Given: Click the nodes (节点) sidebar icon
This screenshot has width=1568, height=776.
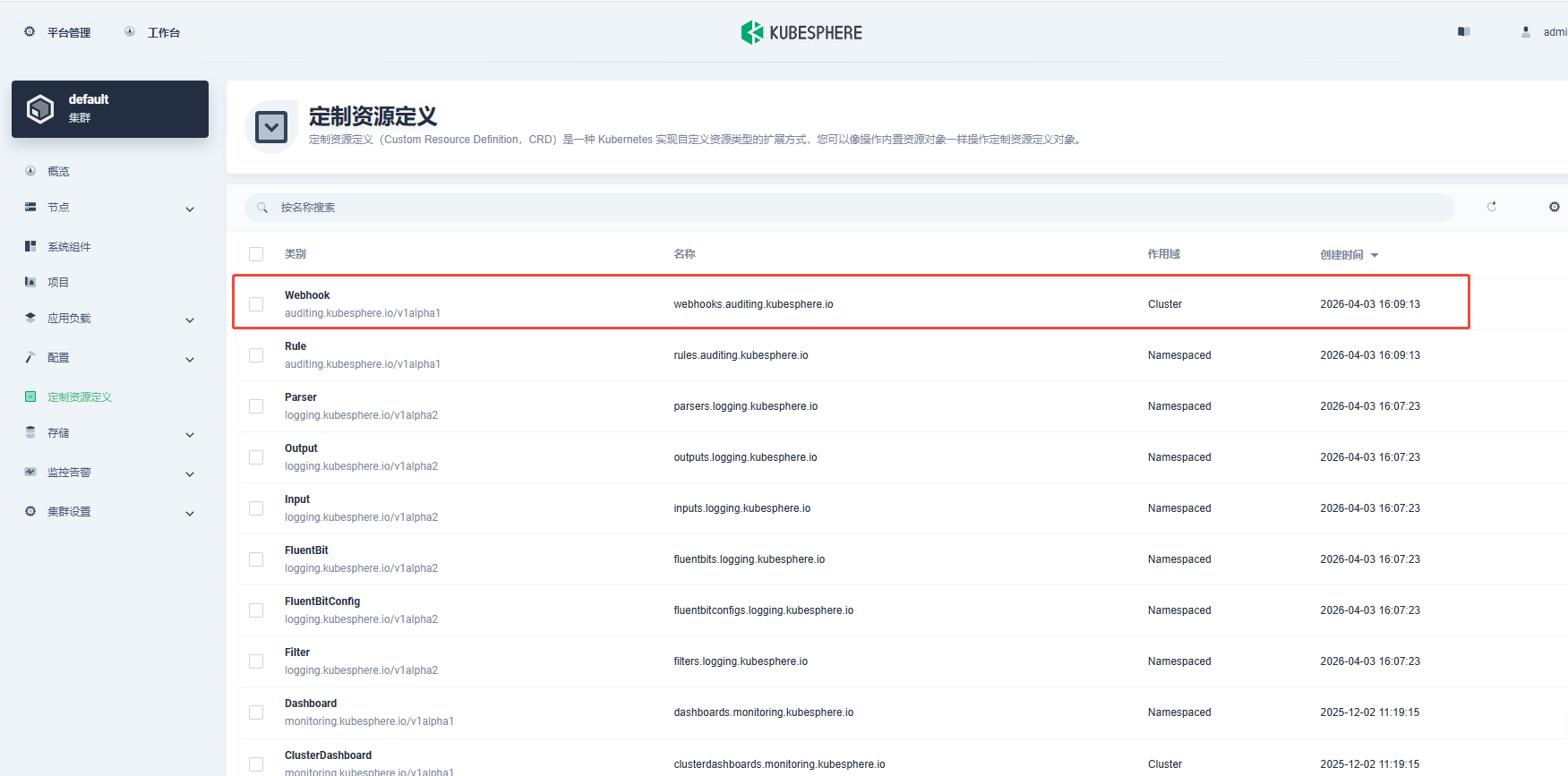Looking at the screenshot, I should (x=30, y=207).
